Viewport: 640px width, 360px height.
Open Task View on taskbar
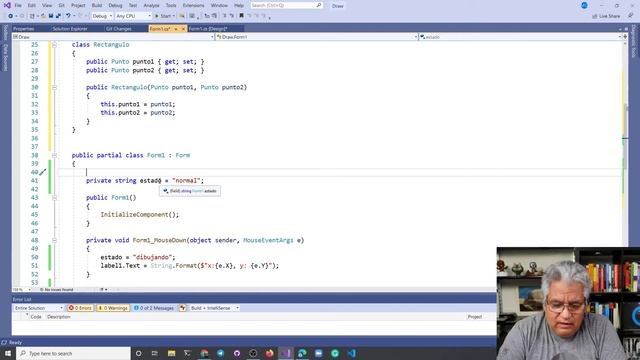pyautogui.click(x=155, y=353)
